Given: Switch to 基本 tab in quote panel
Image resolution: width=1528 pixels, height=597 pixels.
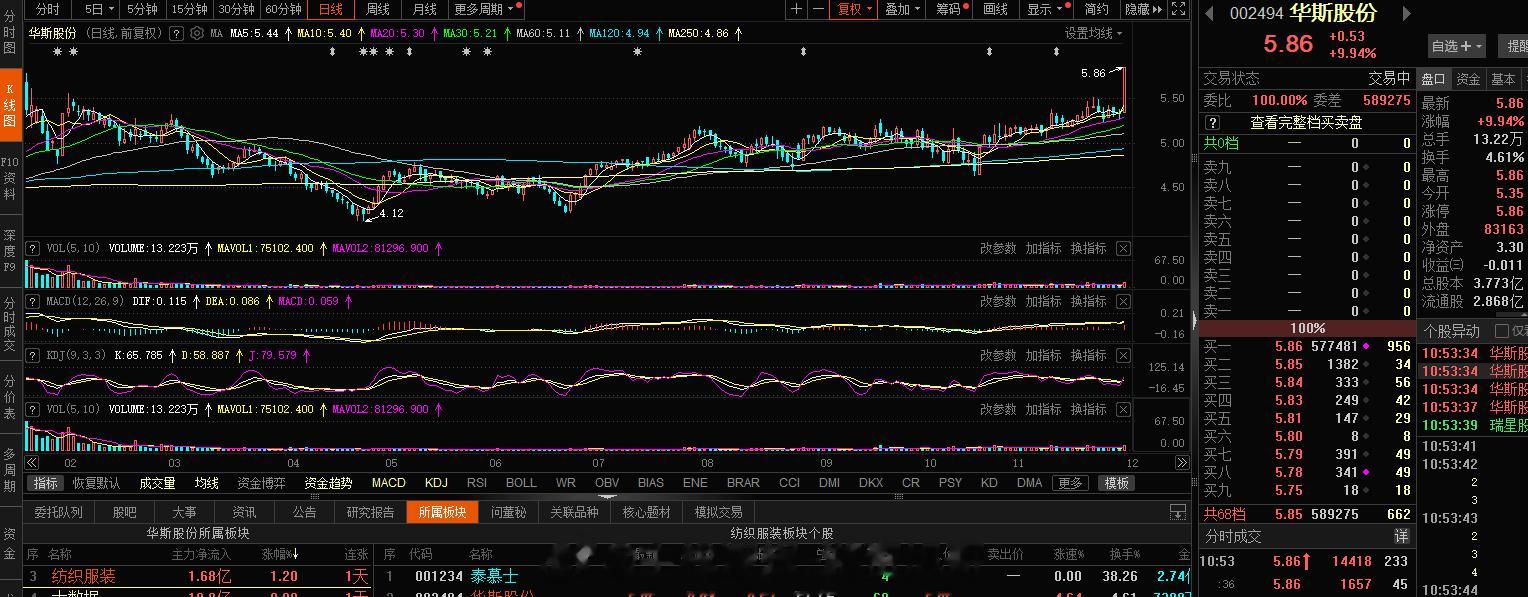Looking at the screenshot, I should pyautogui.click(x=1503, y=79).
